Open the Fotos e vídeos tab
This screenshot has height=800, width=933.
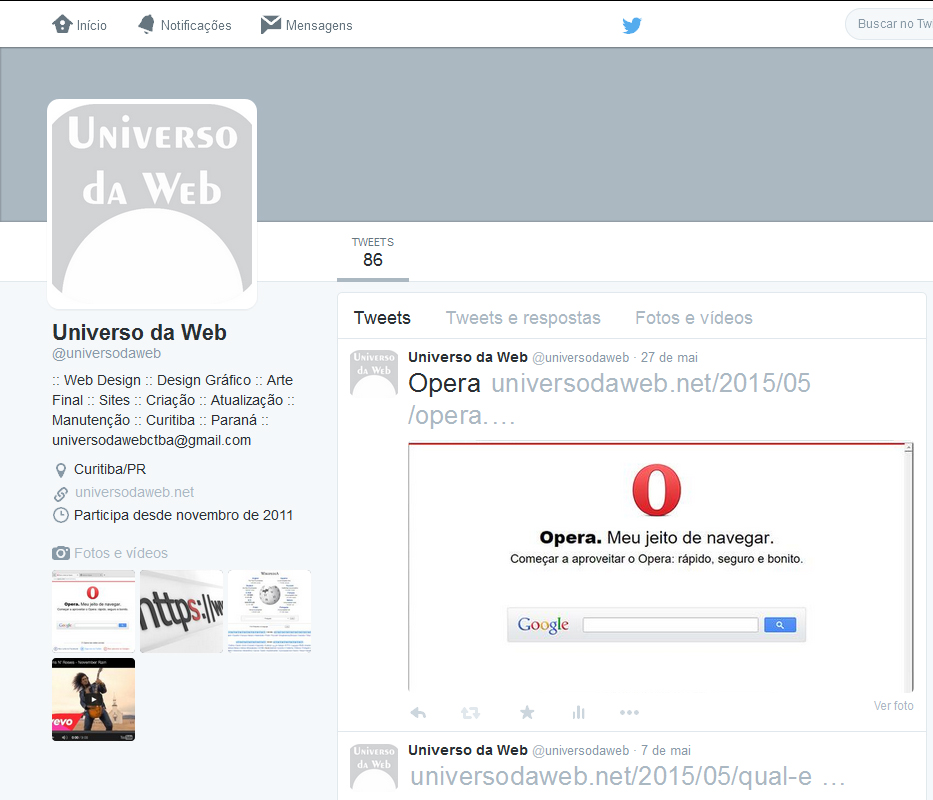(x=693, y=317)
